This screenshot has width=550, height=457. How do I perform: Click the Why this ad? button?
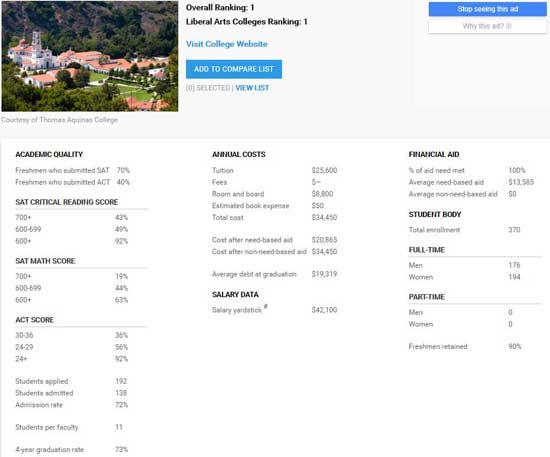(487, 26)
